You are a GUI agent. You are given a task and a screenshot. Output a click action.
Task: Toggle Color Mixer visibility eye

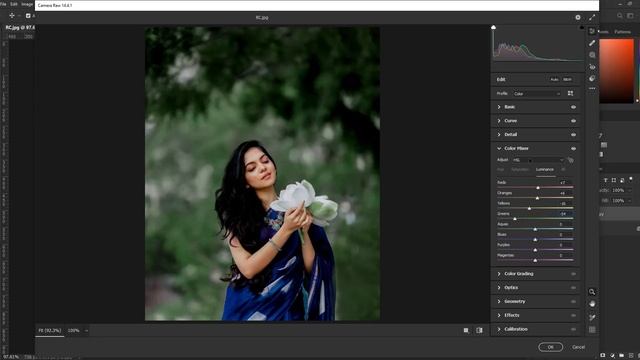573,149
